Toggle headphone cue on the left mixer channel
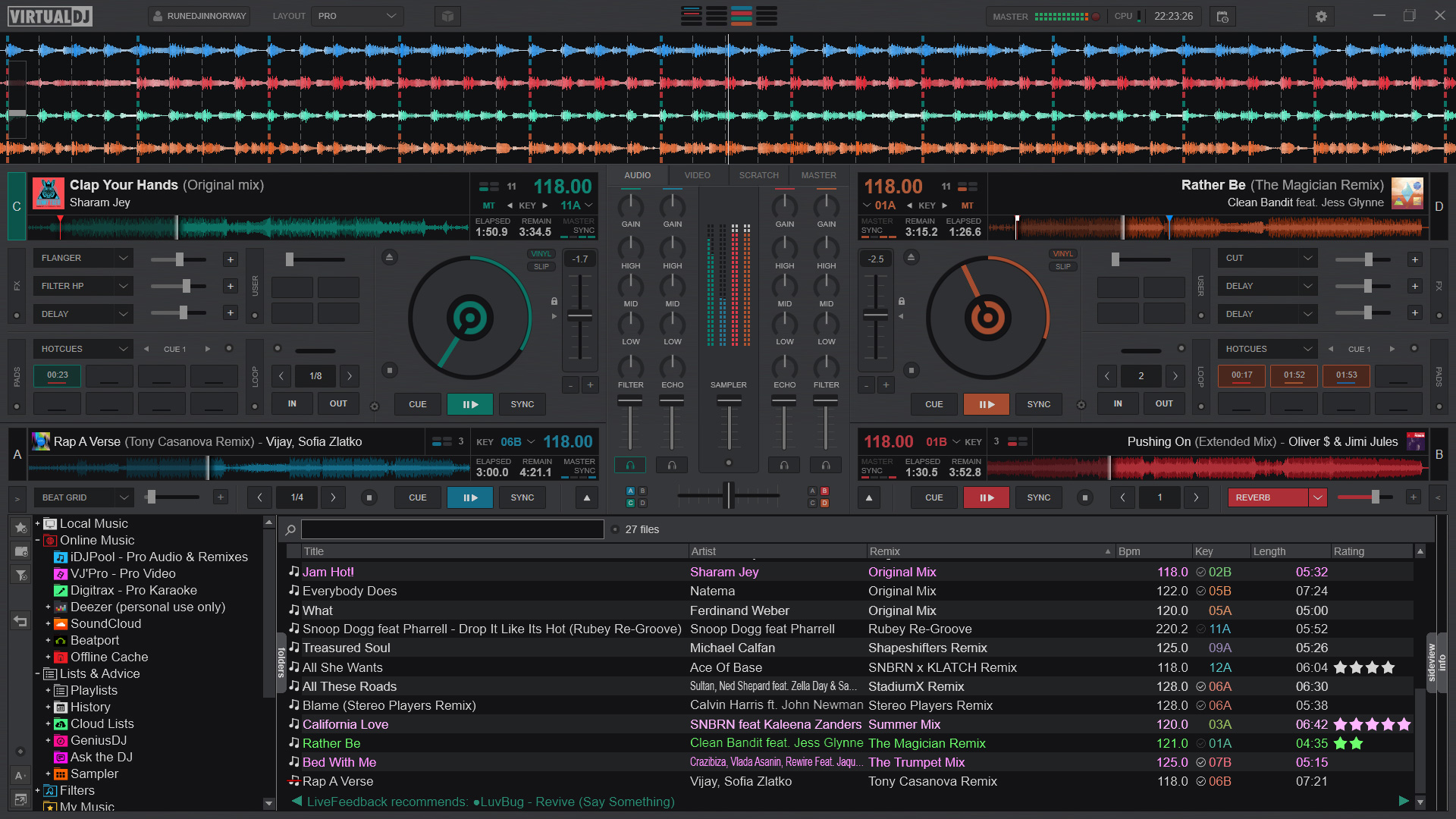This screenshot has width=1456, height=819. pyautogui.click(x=629, y=465)
